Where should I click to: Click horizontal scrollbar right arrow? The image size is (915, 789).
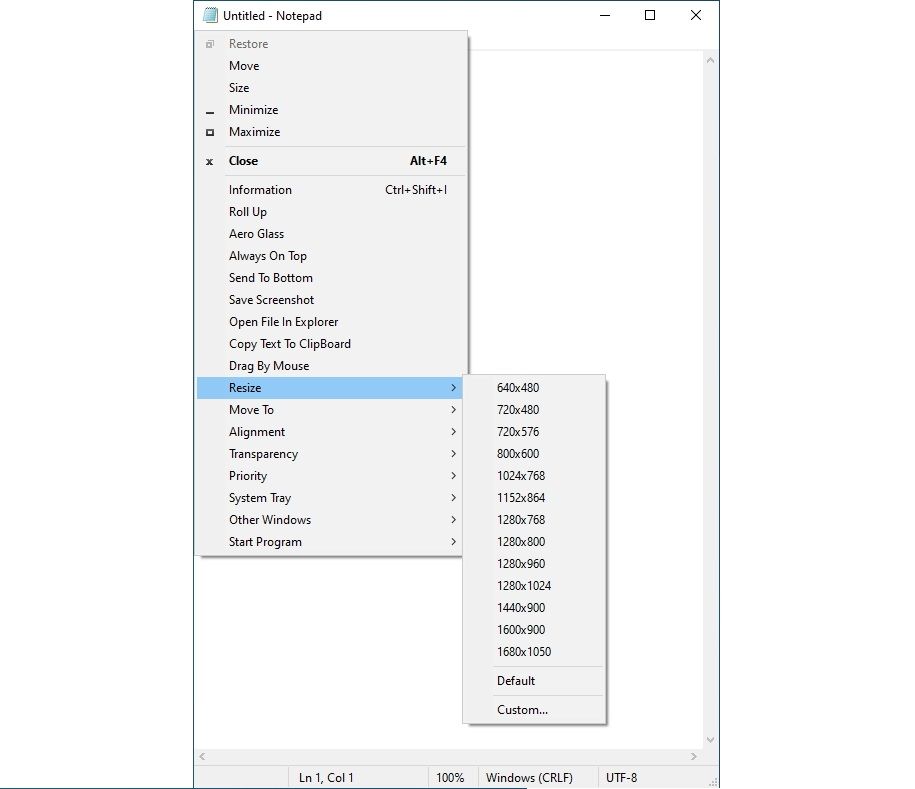[x=693, y=756]
